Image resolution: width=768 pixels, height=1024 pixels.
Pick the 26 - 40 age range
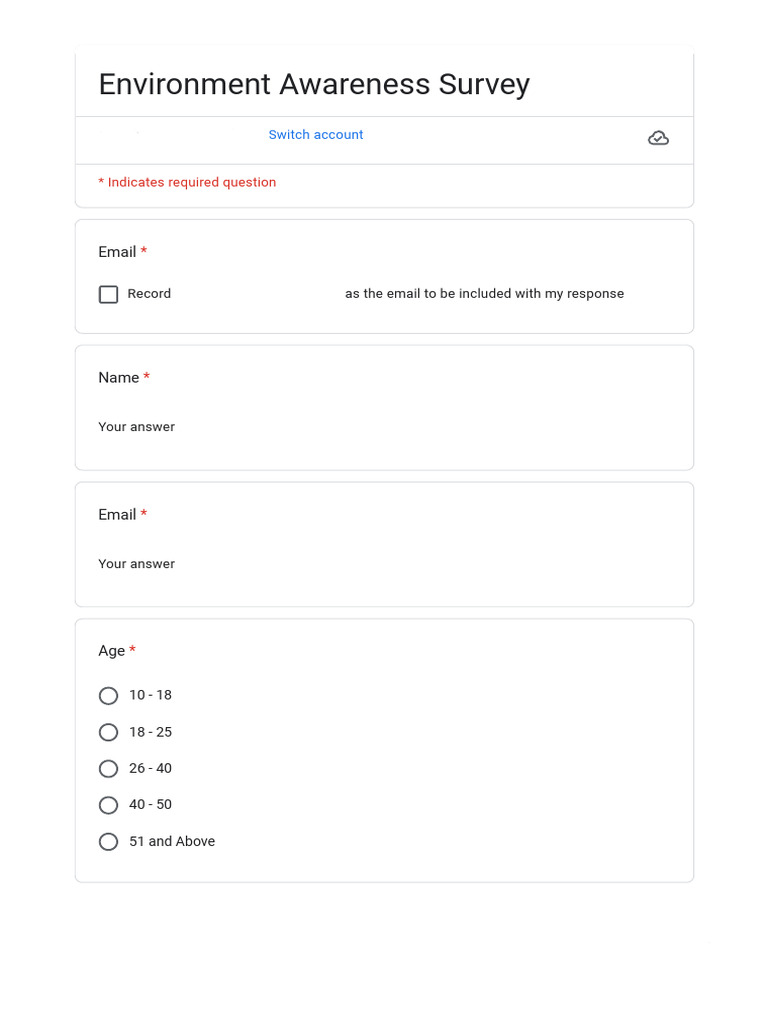(109, 769)
